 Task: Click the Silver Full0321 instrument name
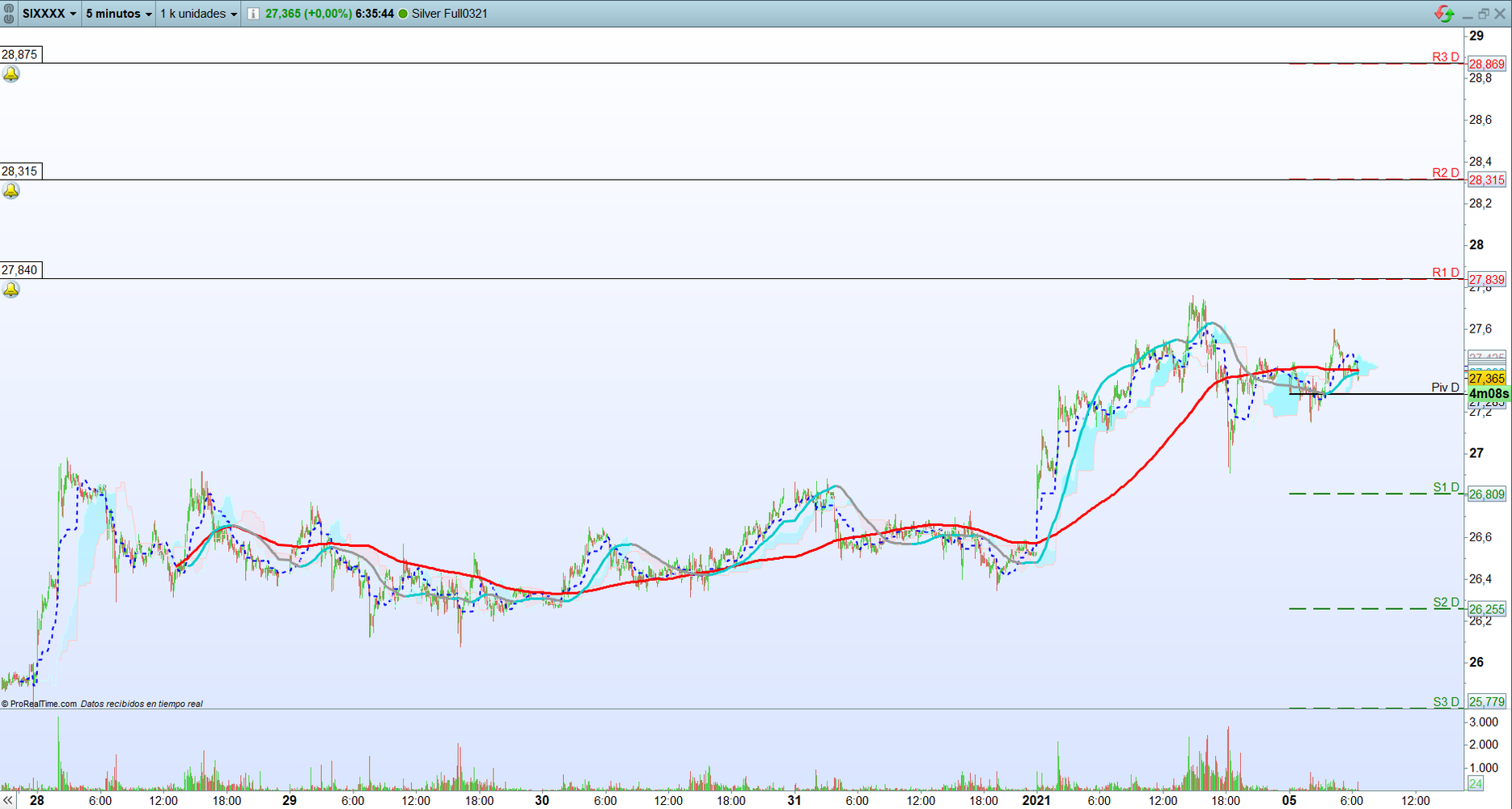tap(450, 14)
